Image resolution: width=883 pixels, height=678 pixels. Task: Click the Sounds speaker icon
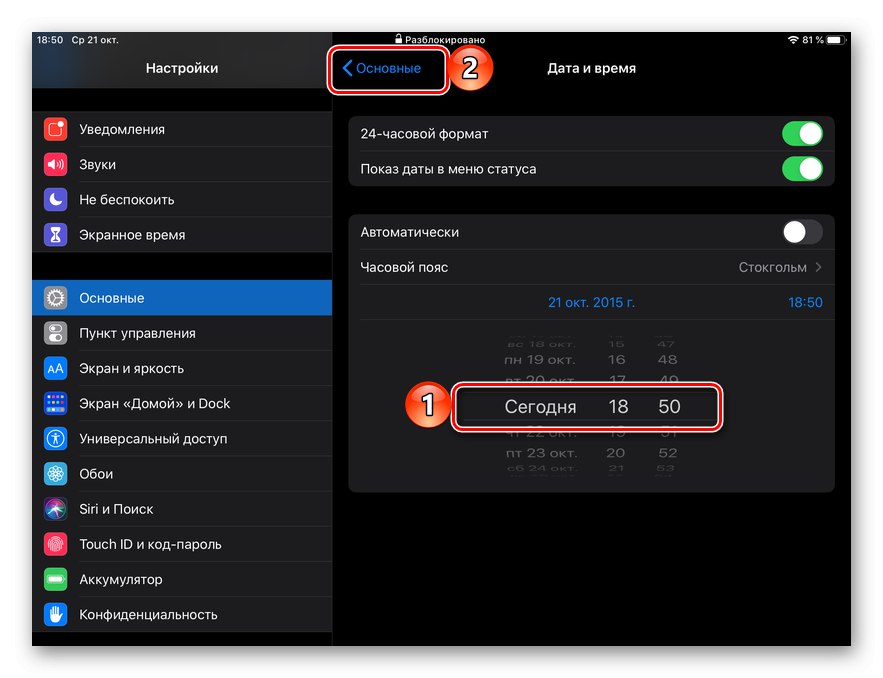click(55, 164)
